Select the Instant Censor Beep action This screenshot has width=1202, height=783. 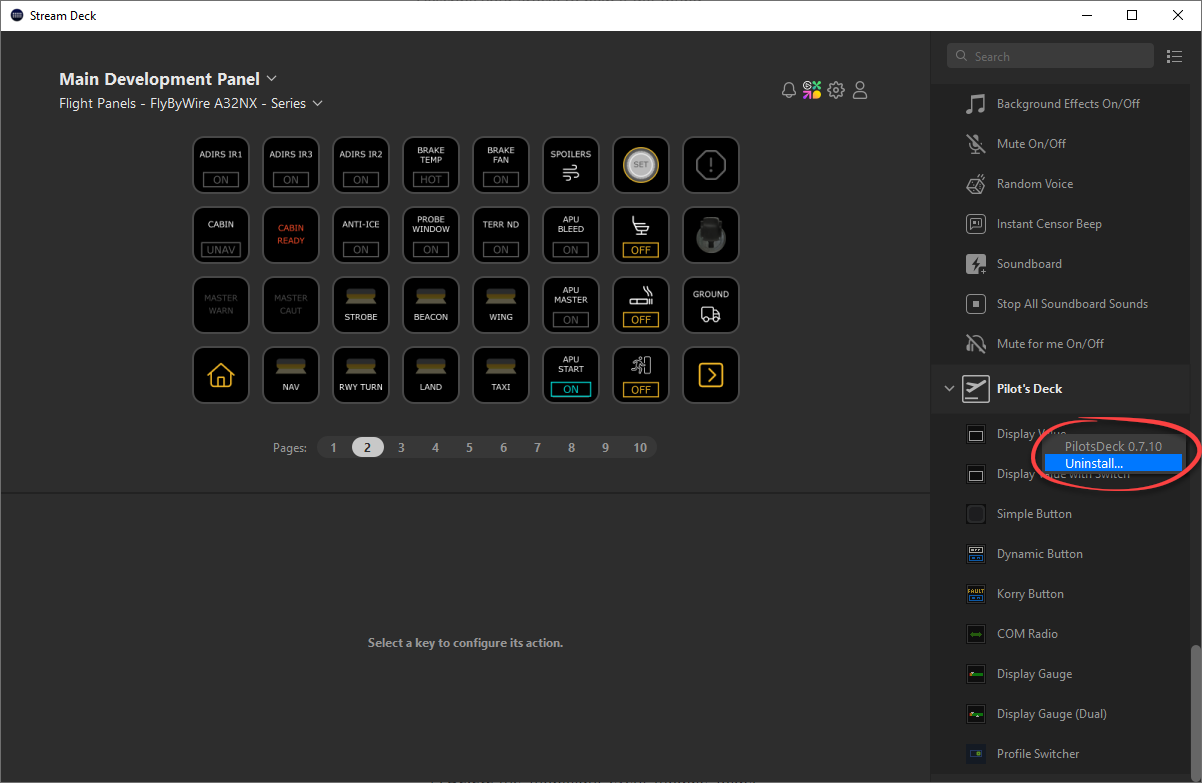(x=1061, y=224)
